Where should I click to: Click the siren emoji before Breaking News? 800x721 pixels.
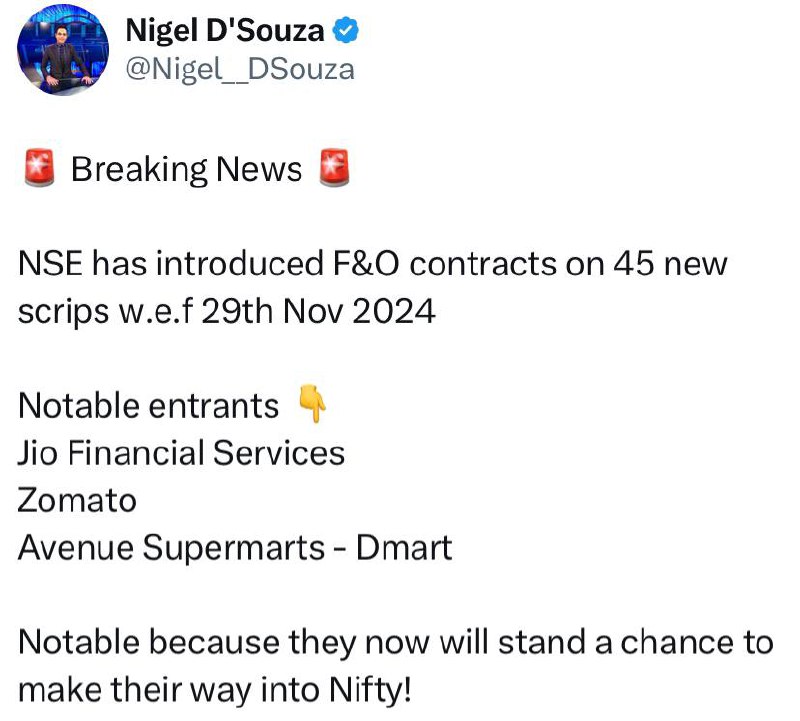(x=39, y=168)
